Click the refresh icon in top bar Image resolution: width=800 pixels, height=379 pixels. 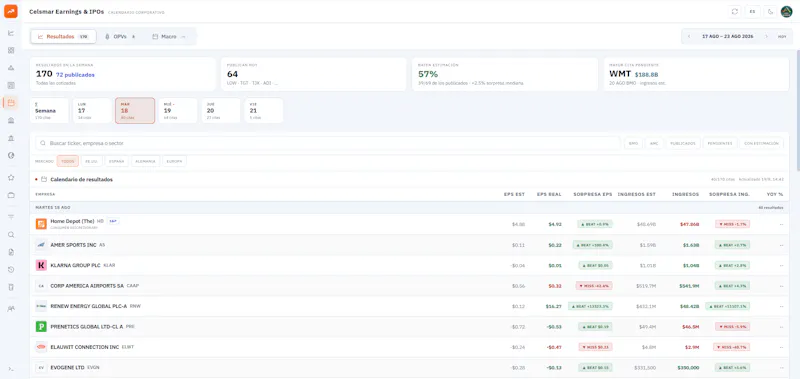pos(735,11)
